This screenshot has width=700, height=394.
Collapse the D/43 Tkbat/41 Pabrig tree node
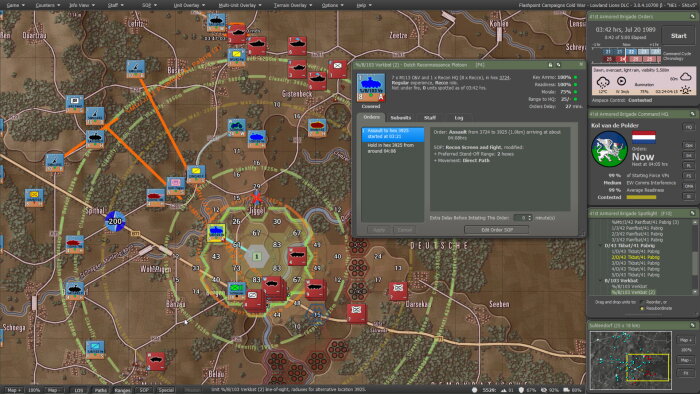[x=600, y=245]
